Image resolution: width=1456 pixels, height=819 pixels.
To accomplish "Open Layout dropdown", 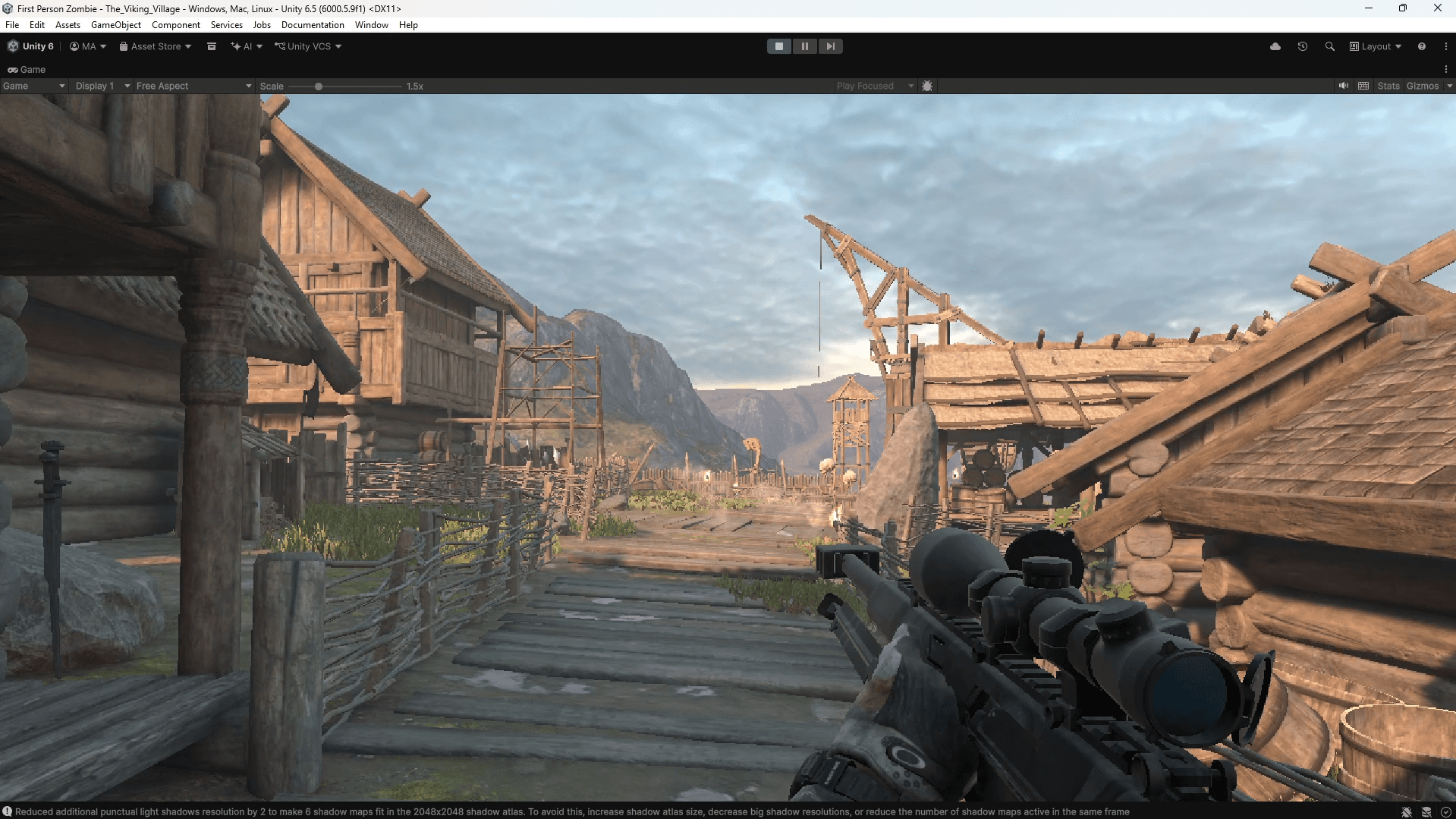I will coord(1375,46).
